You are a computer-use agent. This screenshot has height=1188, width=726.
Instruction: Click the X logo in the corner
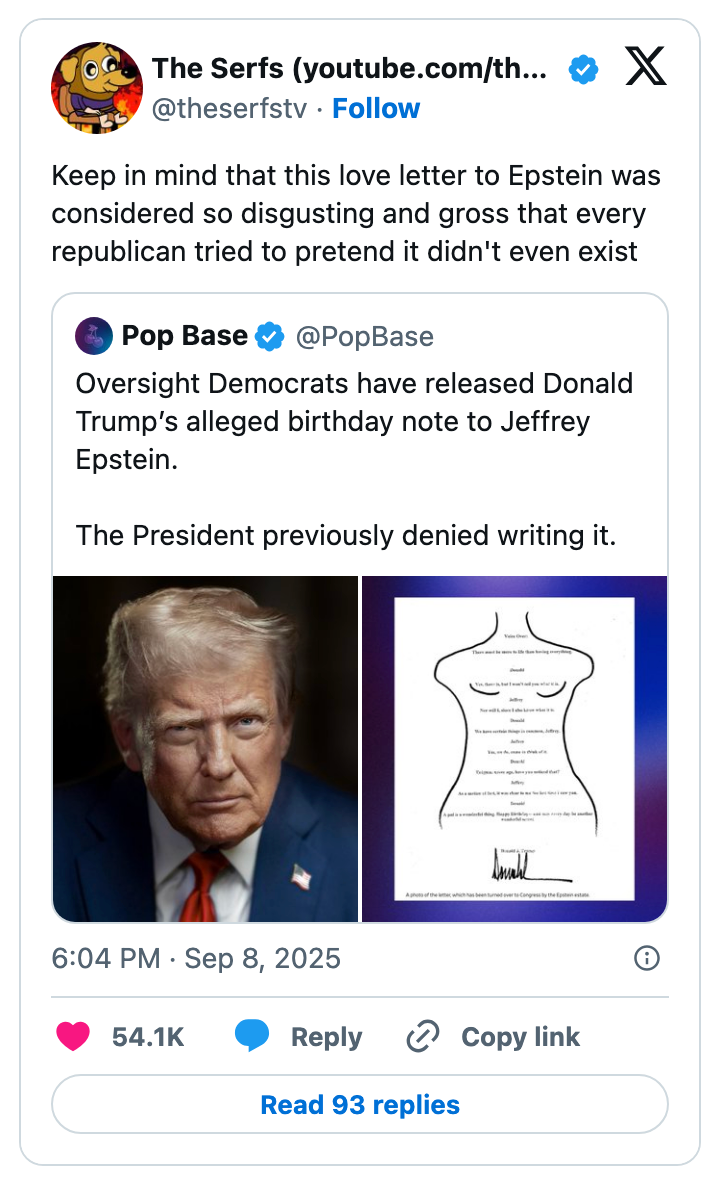click(x=645, y=67)
